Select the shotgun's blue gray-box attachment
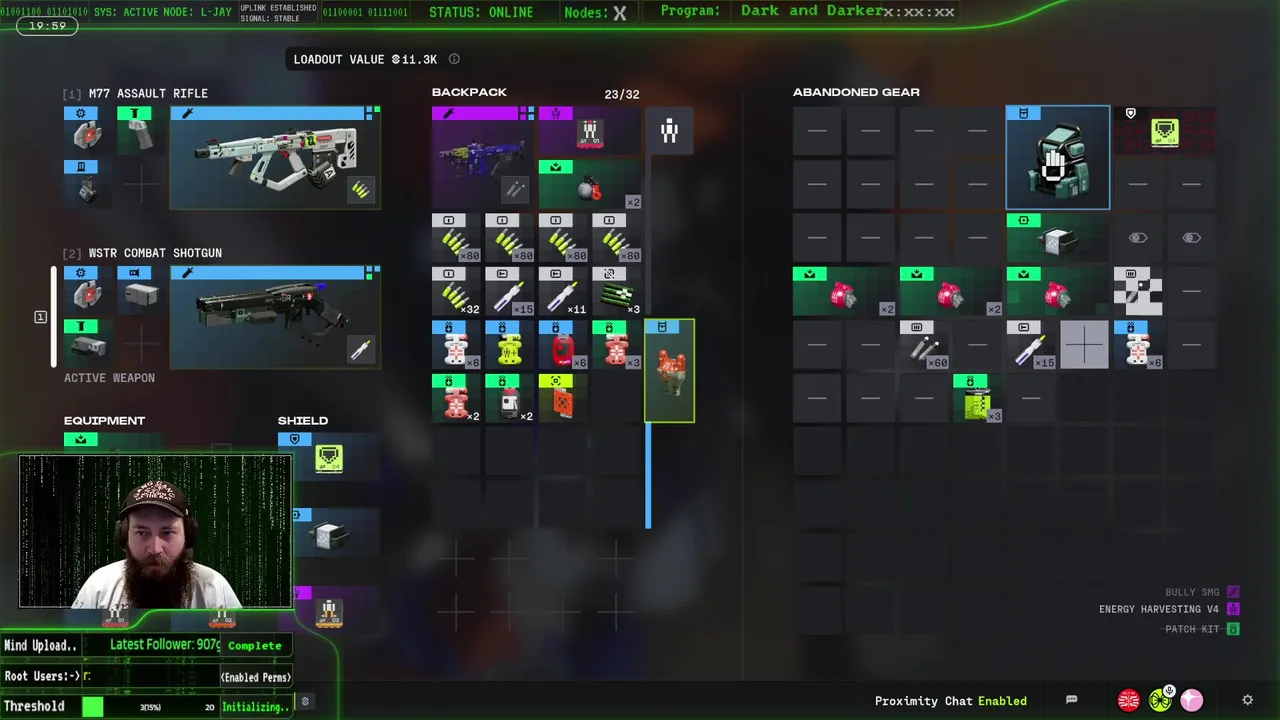The height and width of the screenshot is (720, 1280). point(140,290)
